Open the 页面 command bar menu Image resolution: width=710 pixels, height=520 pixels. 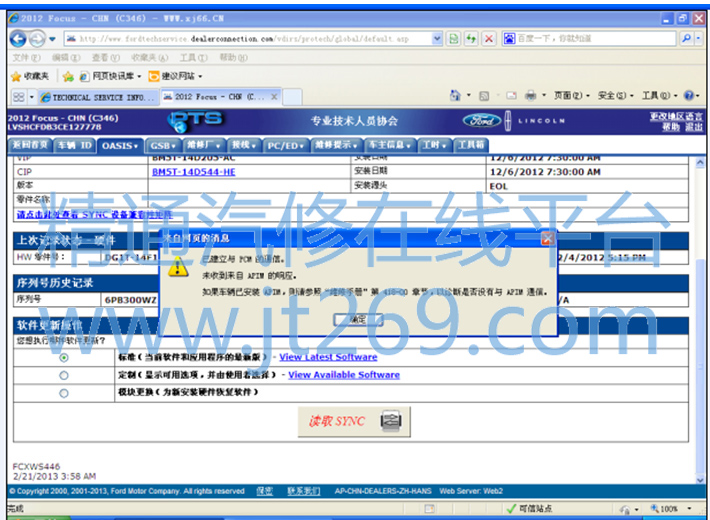click(x=572, y=96)
